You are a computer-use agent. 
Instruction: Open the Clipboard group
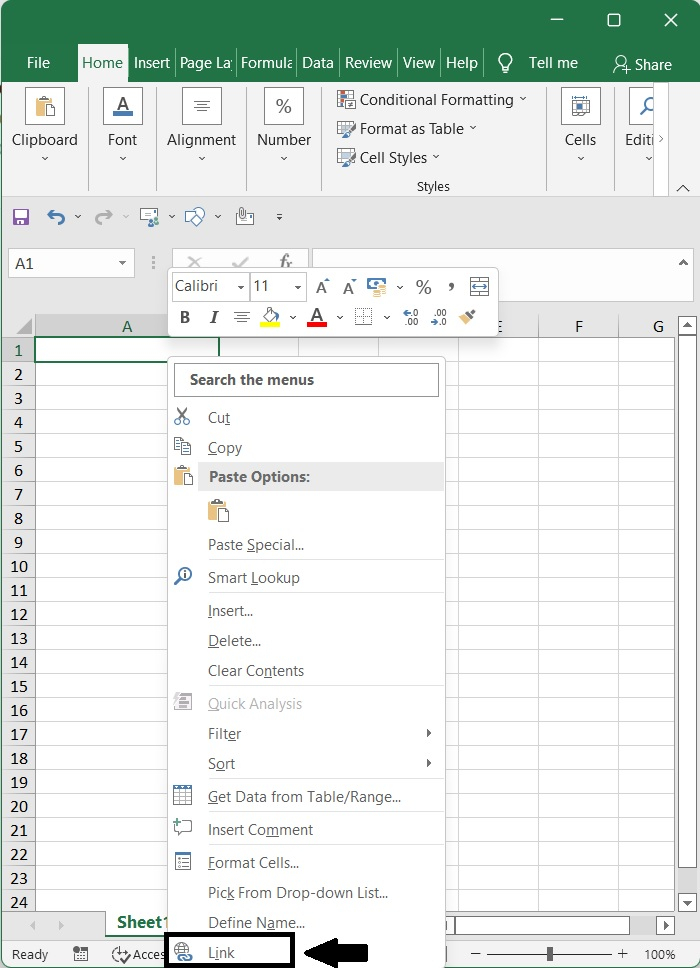pos(44,125)
